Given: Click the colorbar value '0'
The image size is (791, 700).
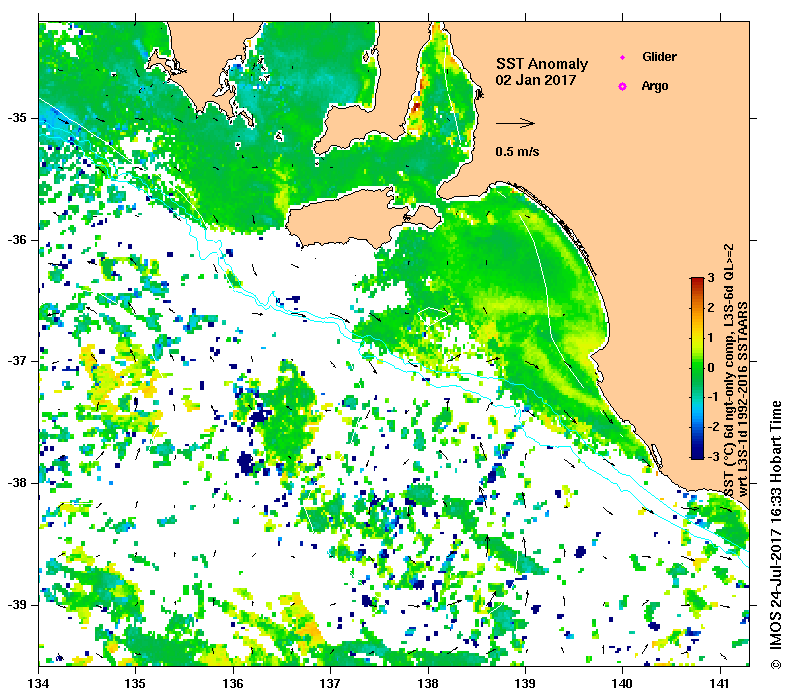Looking at the screenshot, I should (x=711, y=367).
